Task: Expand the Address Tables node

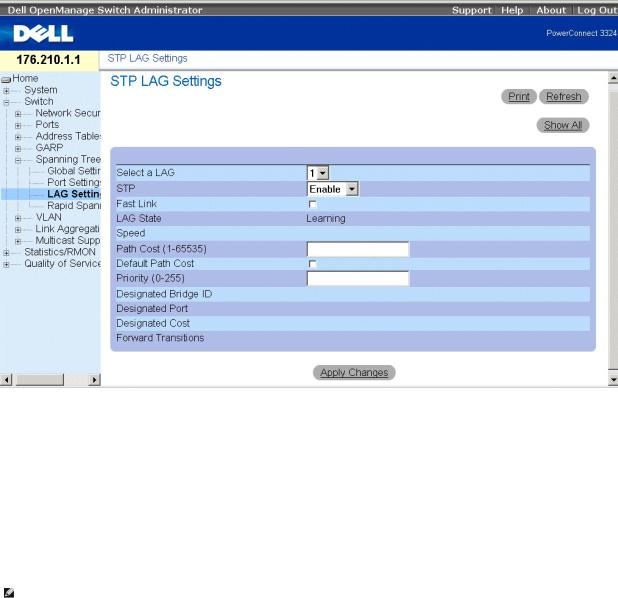Action: click(x=18, y=137)
